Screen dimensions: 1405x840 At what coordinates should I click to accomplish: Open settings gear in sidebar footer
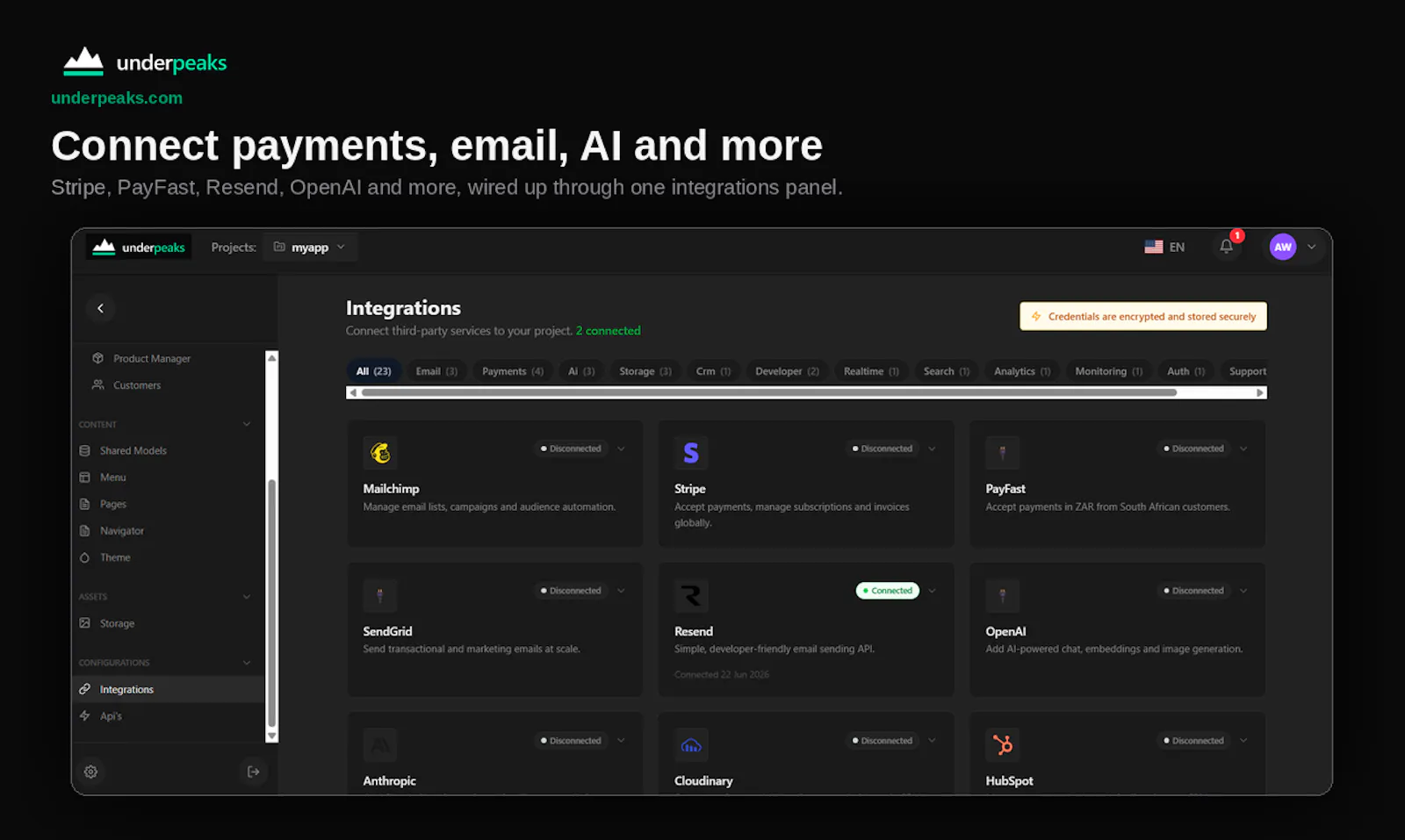pyautogui.click(x=90, y=772)
